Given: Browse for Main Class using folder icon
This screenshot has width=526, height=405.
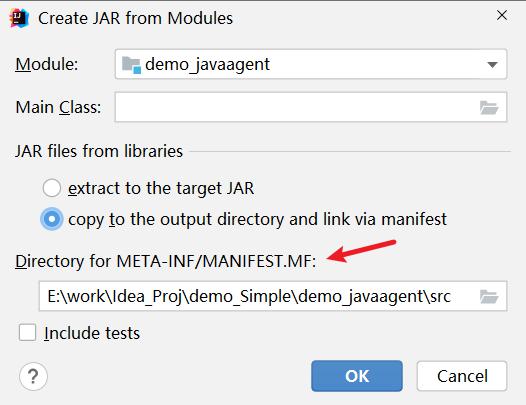Looking at the screenshot, I should click(489, 108).
